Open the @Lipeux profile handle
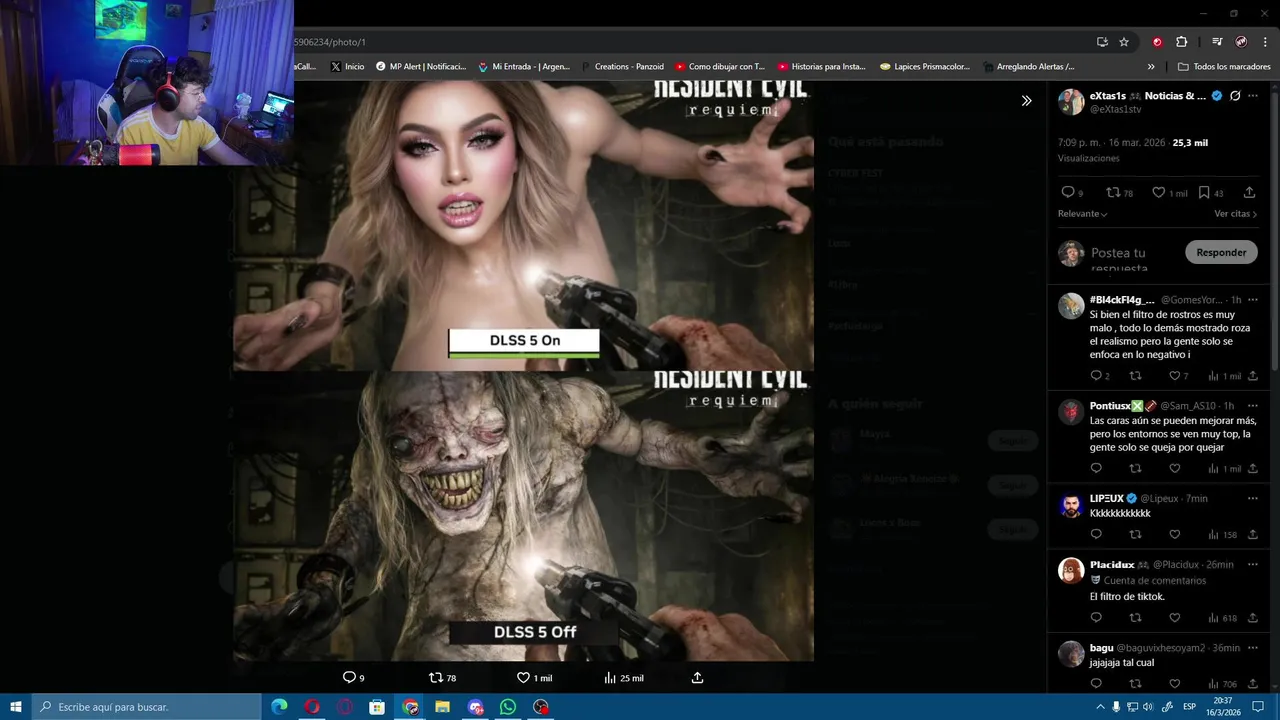1280x720 pixels. click(x=1158, y=498)
